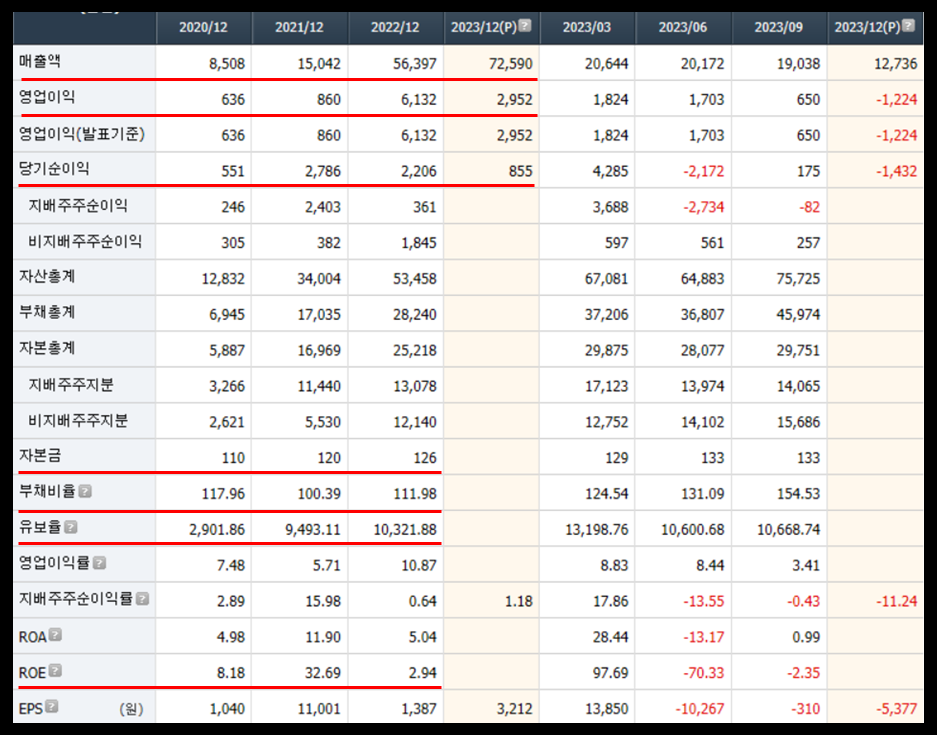Click the 34,004 total assets value
This screenshot has height=735, width=937.
[x=319, y=278]
